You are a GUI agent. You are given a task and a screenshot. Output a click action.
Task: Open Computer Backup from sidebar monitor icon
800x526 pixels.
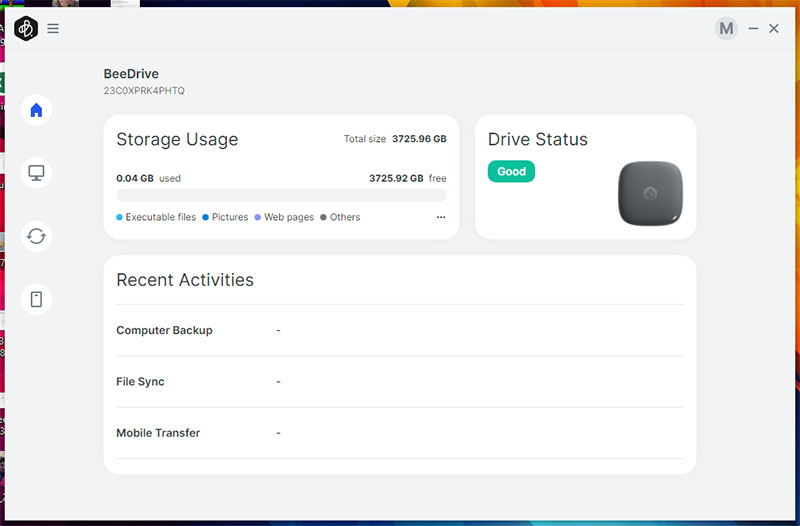pyautogui.click(x=36, y=173)
